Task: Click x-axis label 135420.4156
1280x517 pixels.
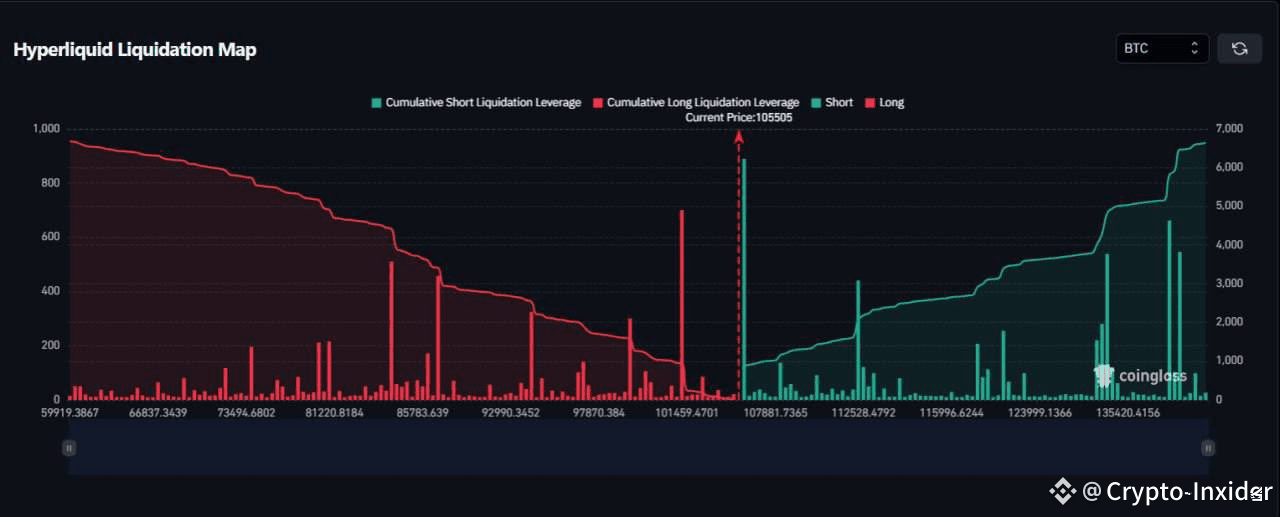Action: coord(1128,412)
